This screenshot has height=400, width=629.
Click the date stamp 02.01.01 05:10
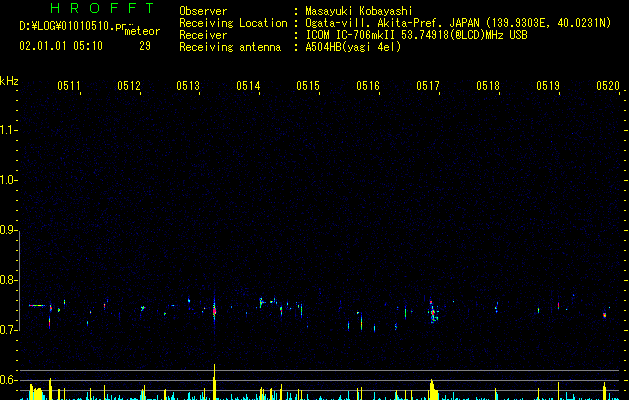(61, 46)
